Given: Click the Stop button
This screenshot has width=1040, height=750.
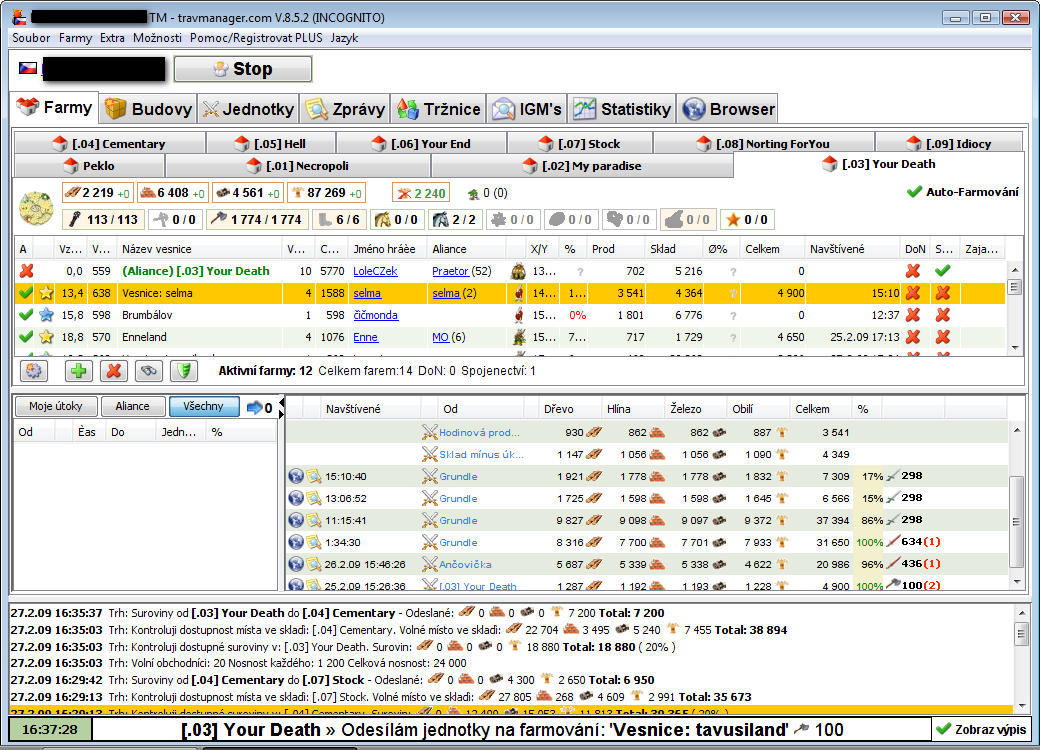Looking at the screenshot, I should [x=243, y=69].
